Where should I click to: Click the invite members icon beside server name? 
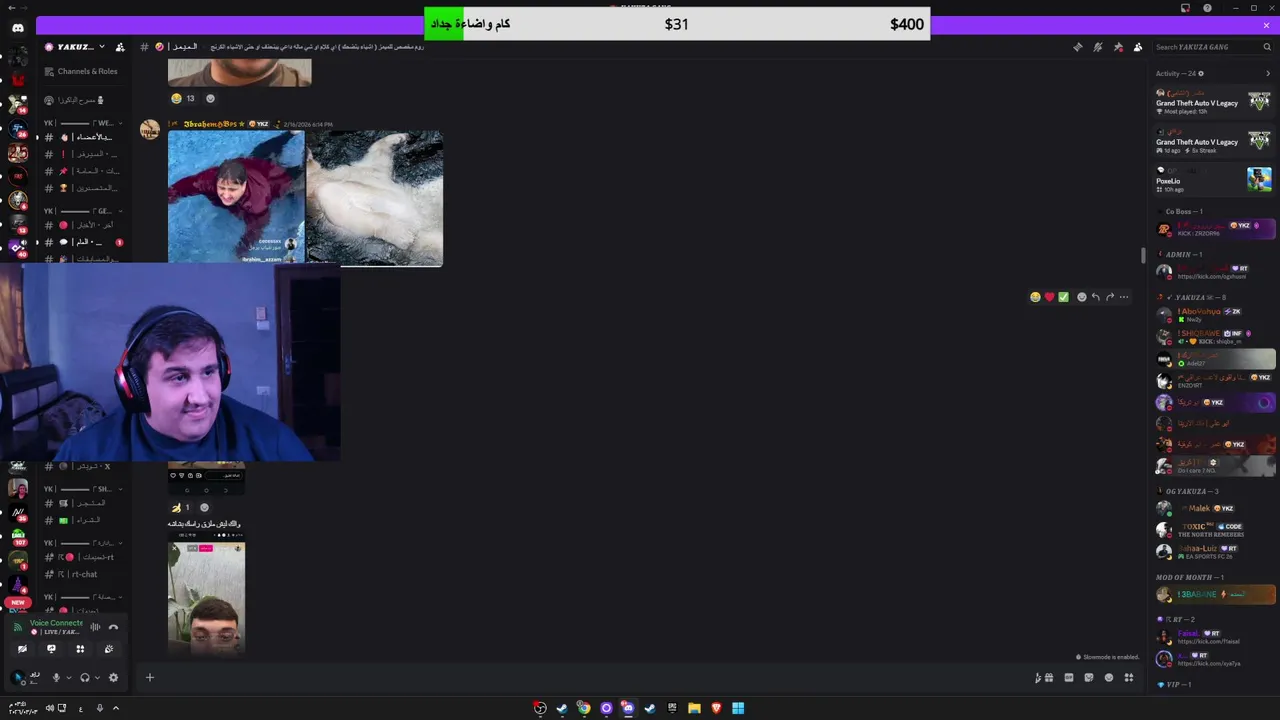120,47
